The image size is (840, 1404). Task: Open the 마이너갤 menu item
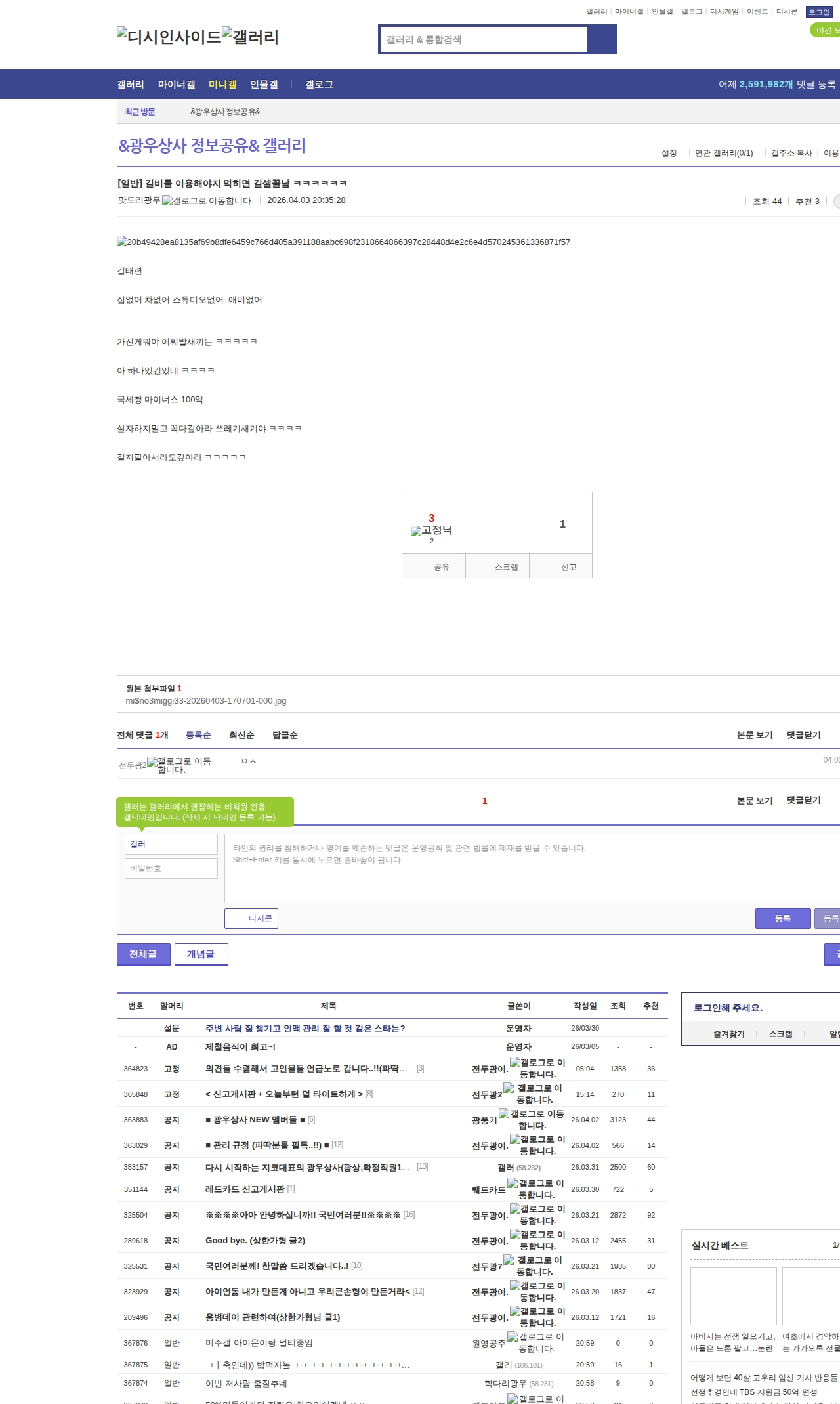tap(177, 84)
